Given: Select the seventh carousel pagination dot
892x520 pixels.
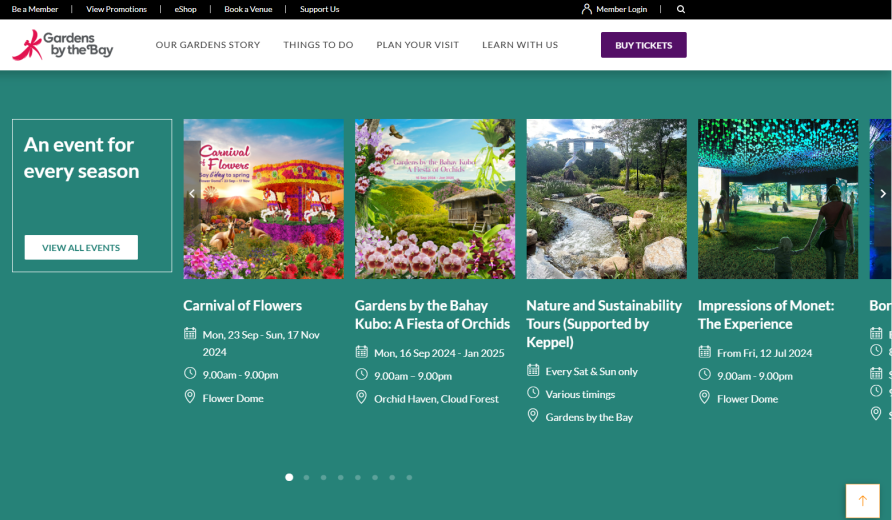Looking at the screenshot, I should click(x=392, y=477).
